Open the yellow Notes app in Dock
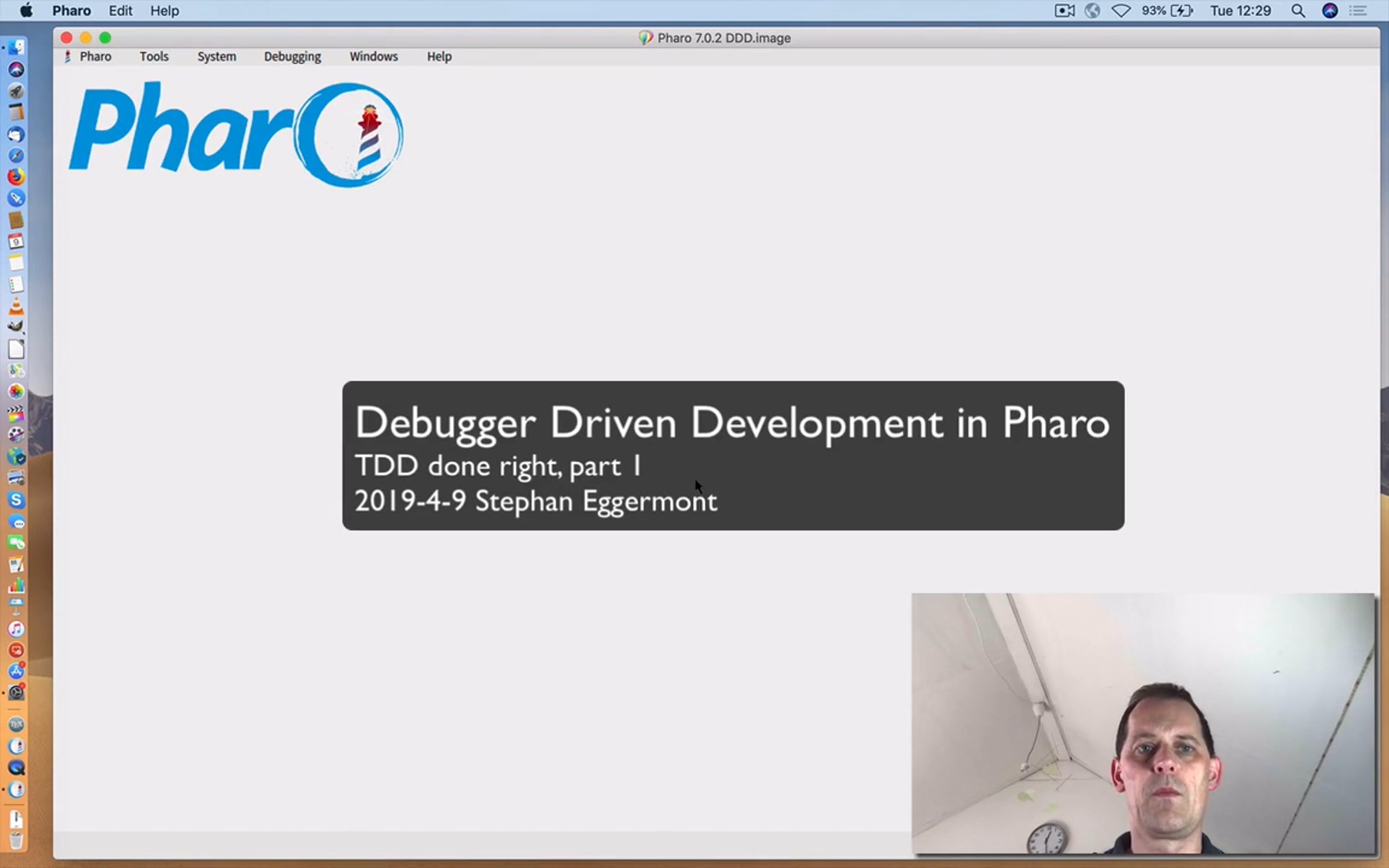 click(x=16, y=263)
